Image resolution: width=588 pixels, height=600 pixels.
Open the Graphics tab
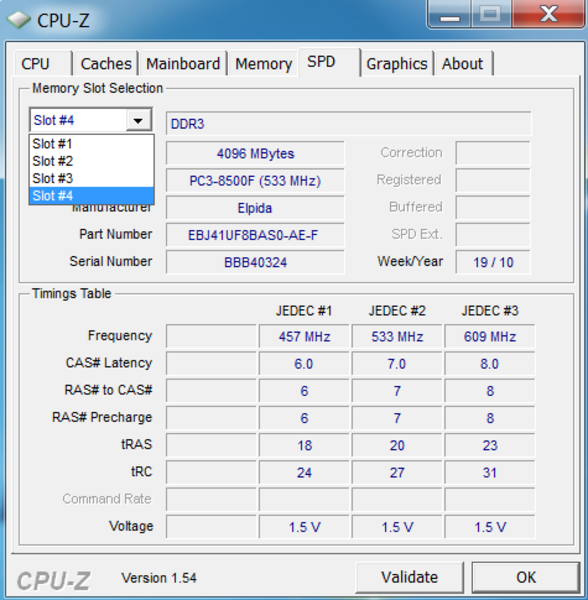point(397,64)
